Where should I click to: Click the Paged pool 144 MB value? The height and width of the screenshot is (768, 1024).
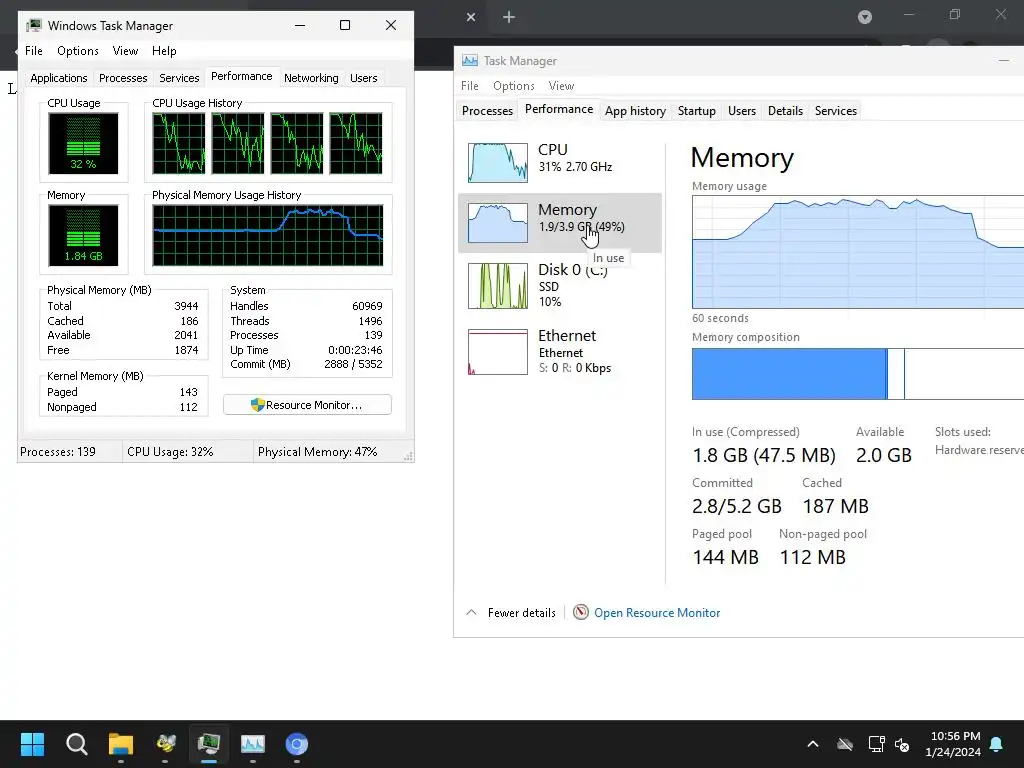click(x=726, y=557)
